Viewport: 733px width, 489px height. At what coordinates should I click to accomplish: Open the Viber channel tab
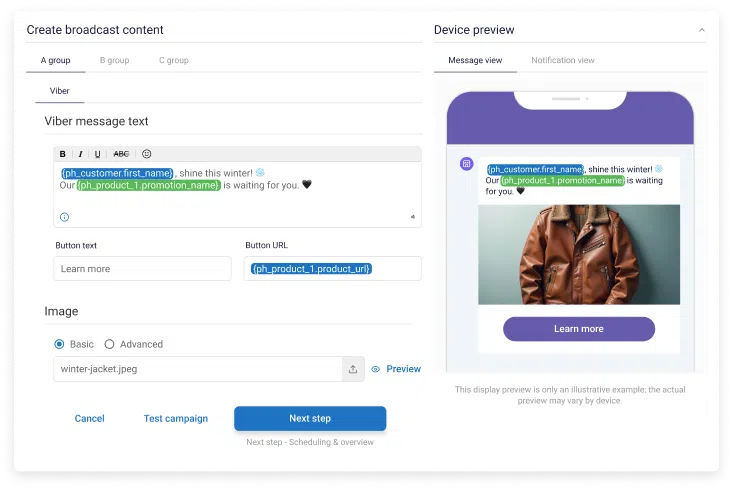pos(59,91)
